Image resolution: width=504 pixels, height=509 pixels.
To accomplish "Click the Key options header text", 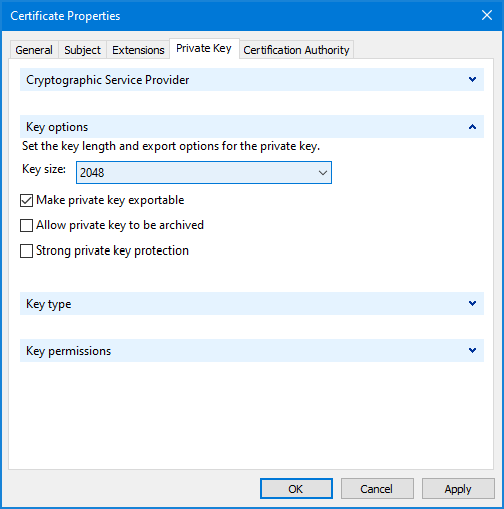I will tap(57, 127).
